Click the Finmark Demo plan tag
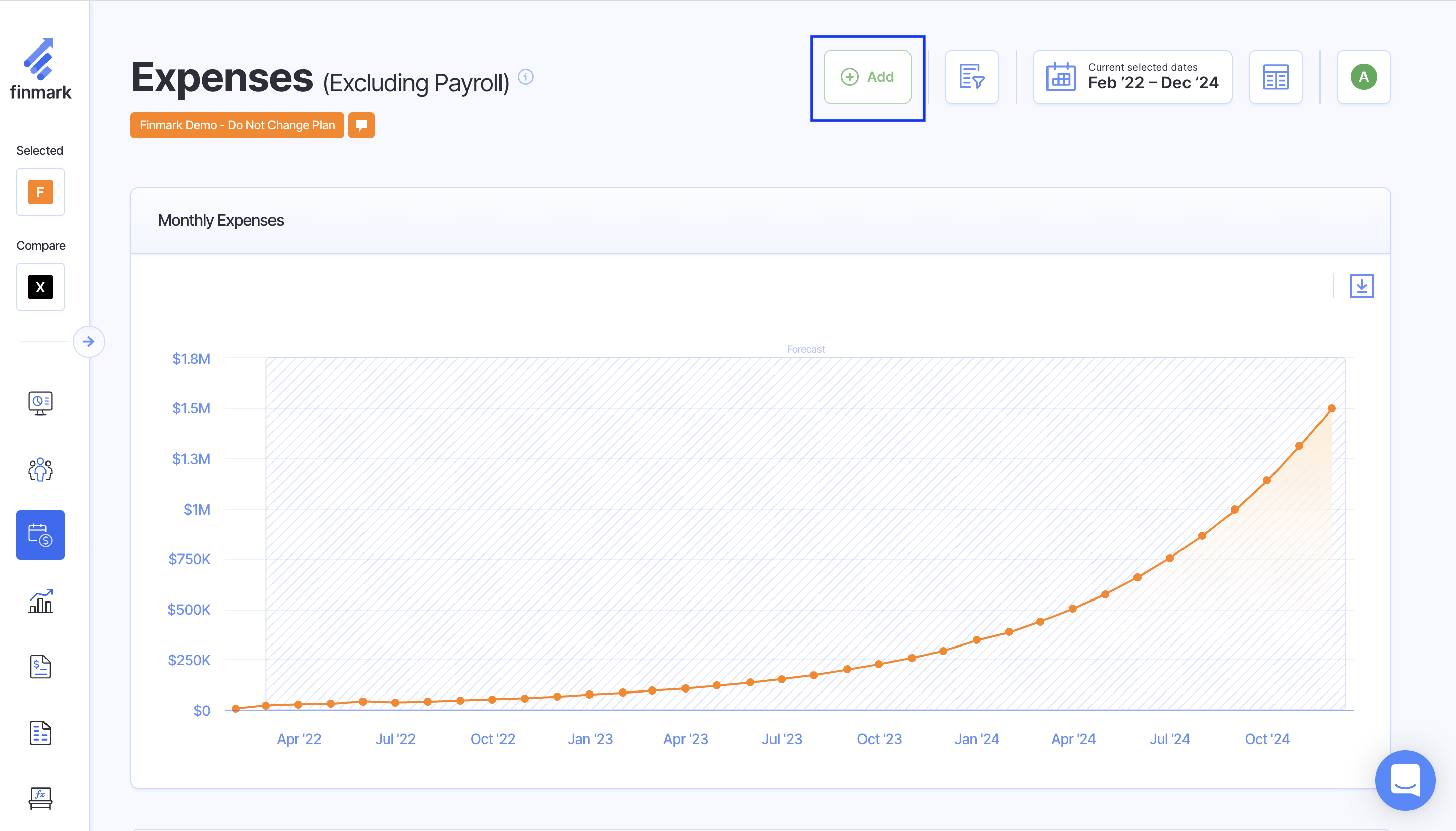 (x=237, y=125)
